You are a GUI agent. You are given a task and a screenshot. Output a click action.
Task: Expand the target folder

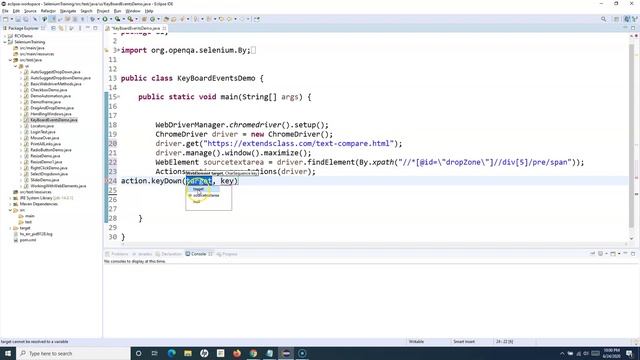(10, 228)
